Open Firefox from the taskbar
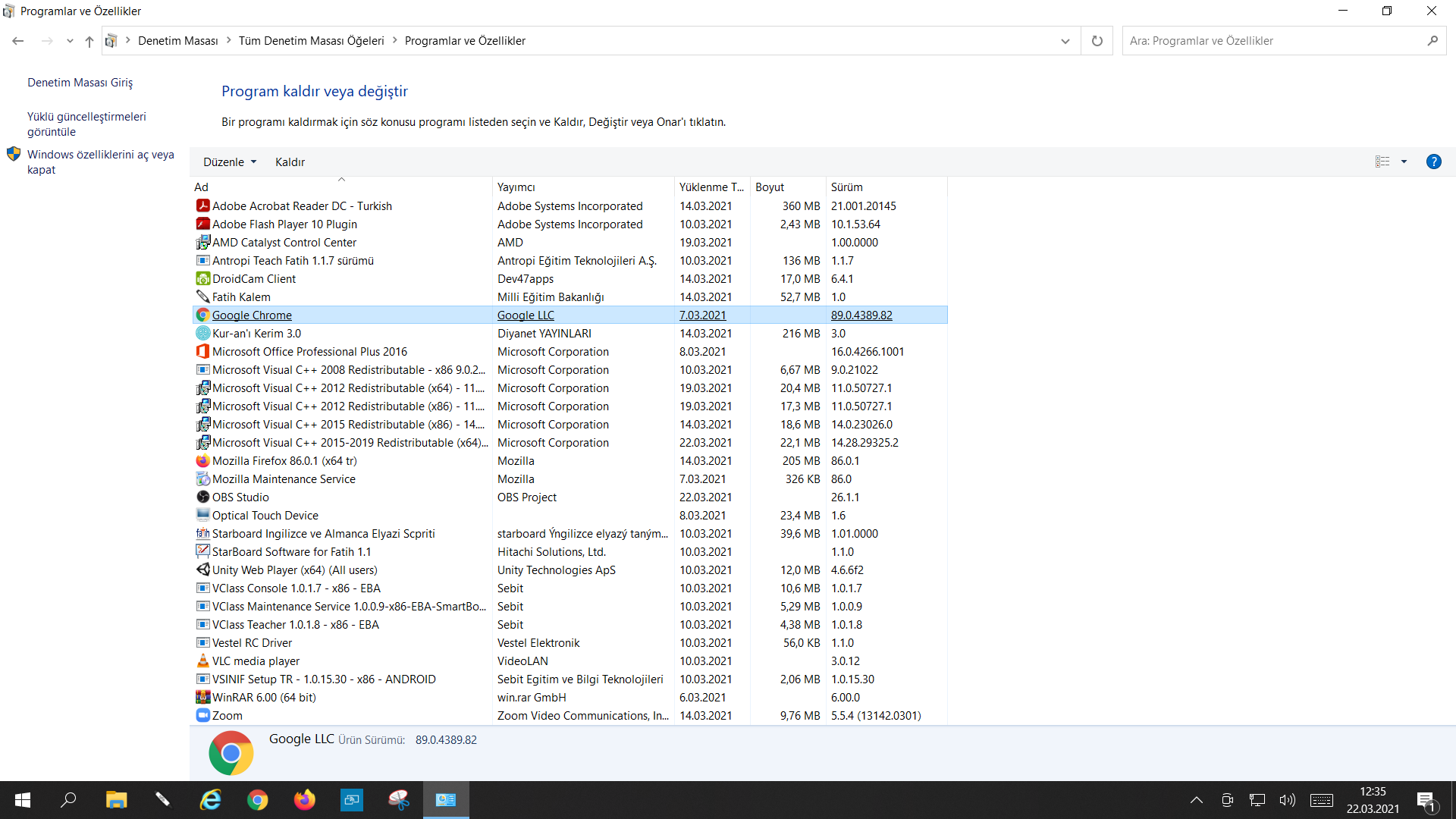 (304, 800)
